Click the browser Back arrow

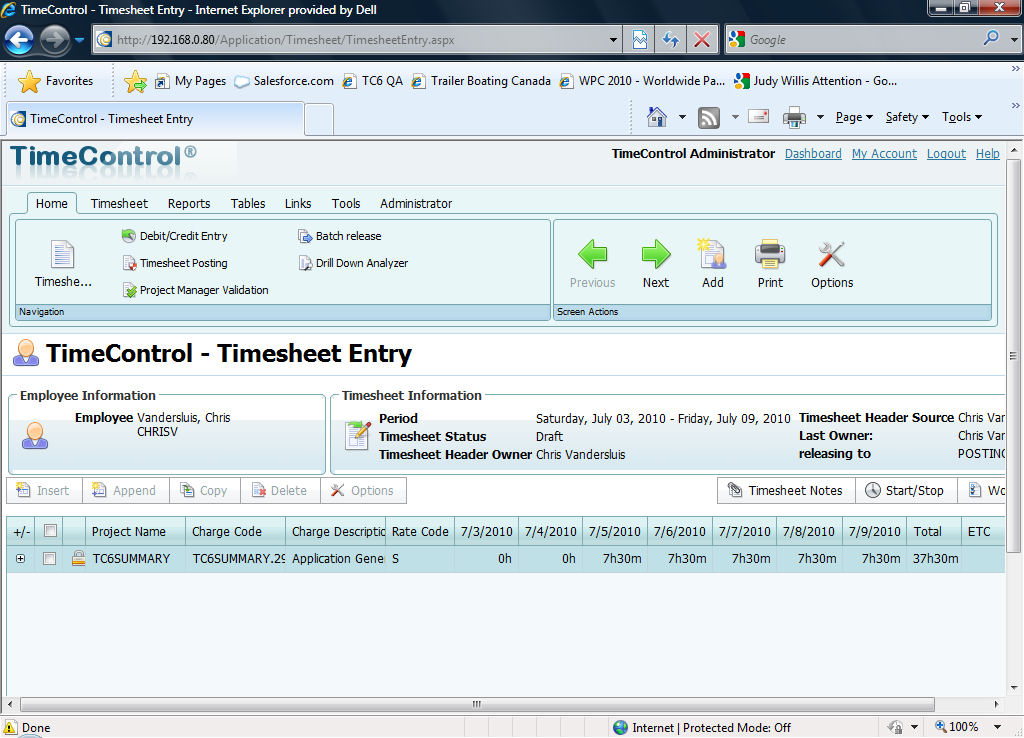19,40
